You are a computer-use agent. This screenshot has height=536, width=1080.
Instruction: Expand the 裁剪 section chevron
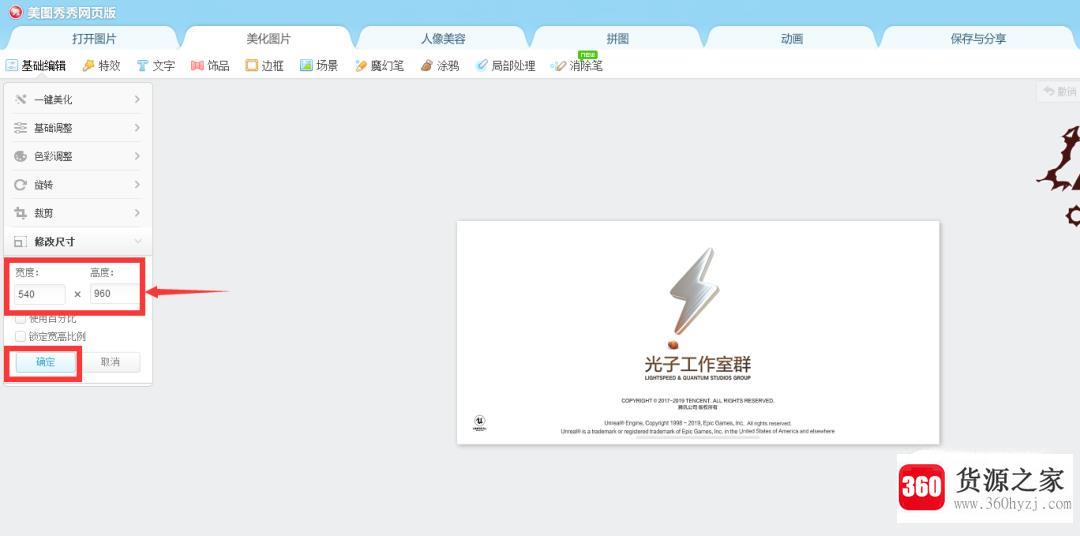(x=137, y=213)
